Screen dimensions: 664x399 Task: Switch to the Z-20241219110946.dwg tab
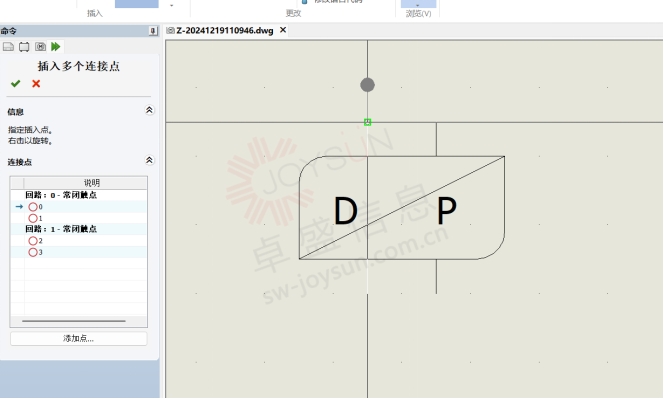click(224, 30)
